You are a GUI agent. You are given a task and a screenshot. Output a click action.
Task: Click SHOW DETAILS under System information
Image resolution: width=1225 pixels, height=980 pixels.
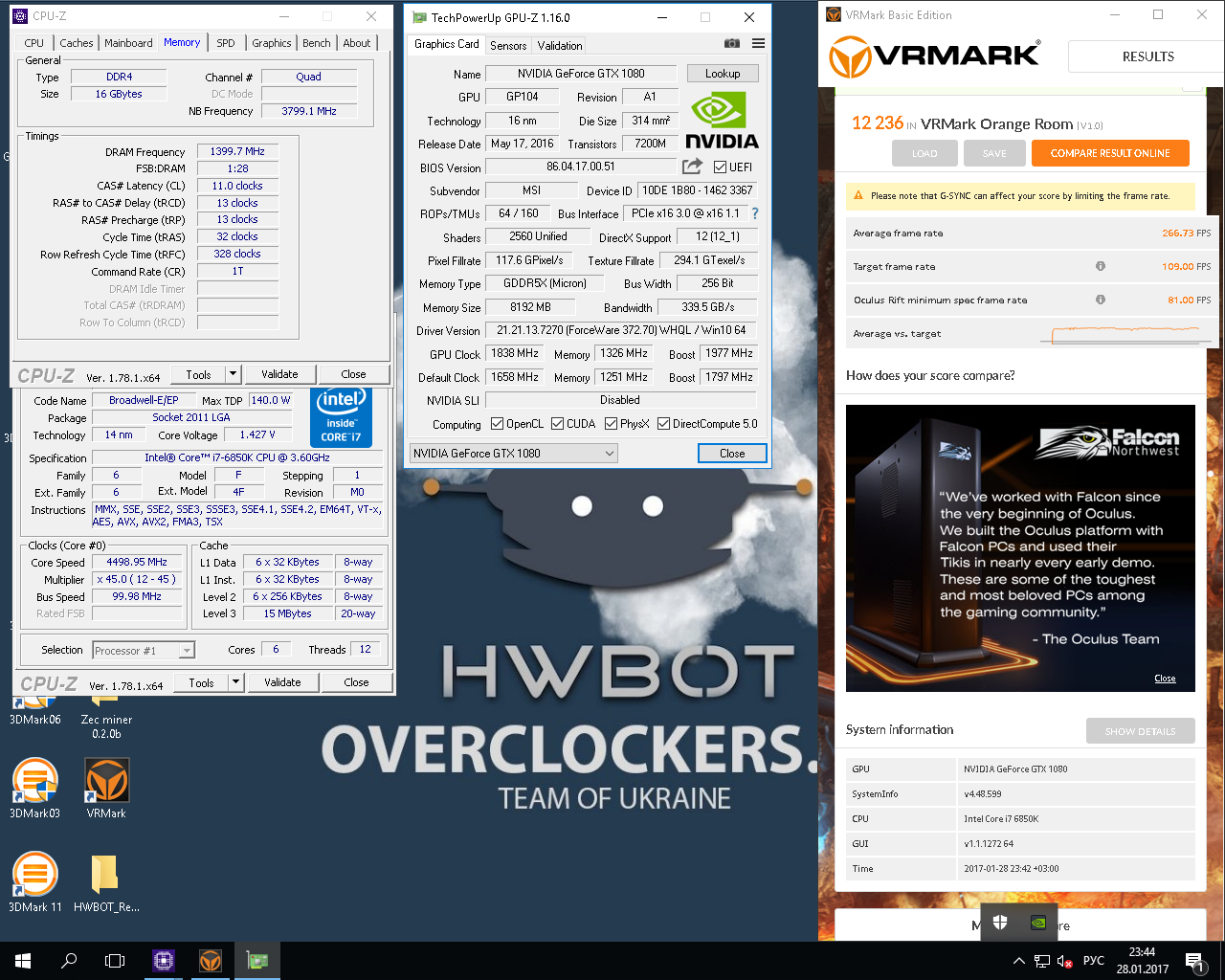point(1141,731)
